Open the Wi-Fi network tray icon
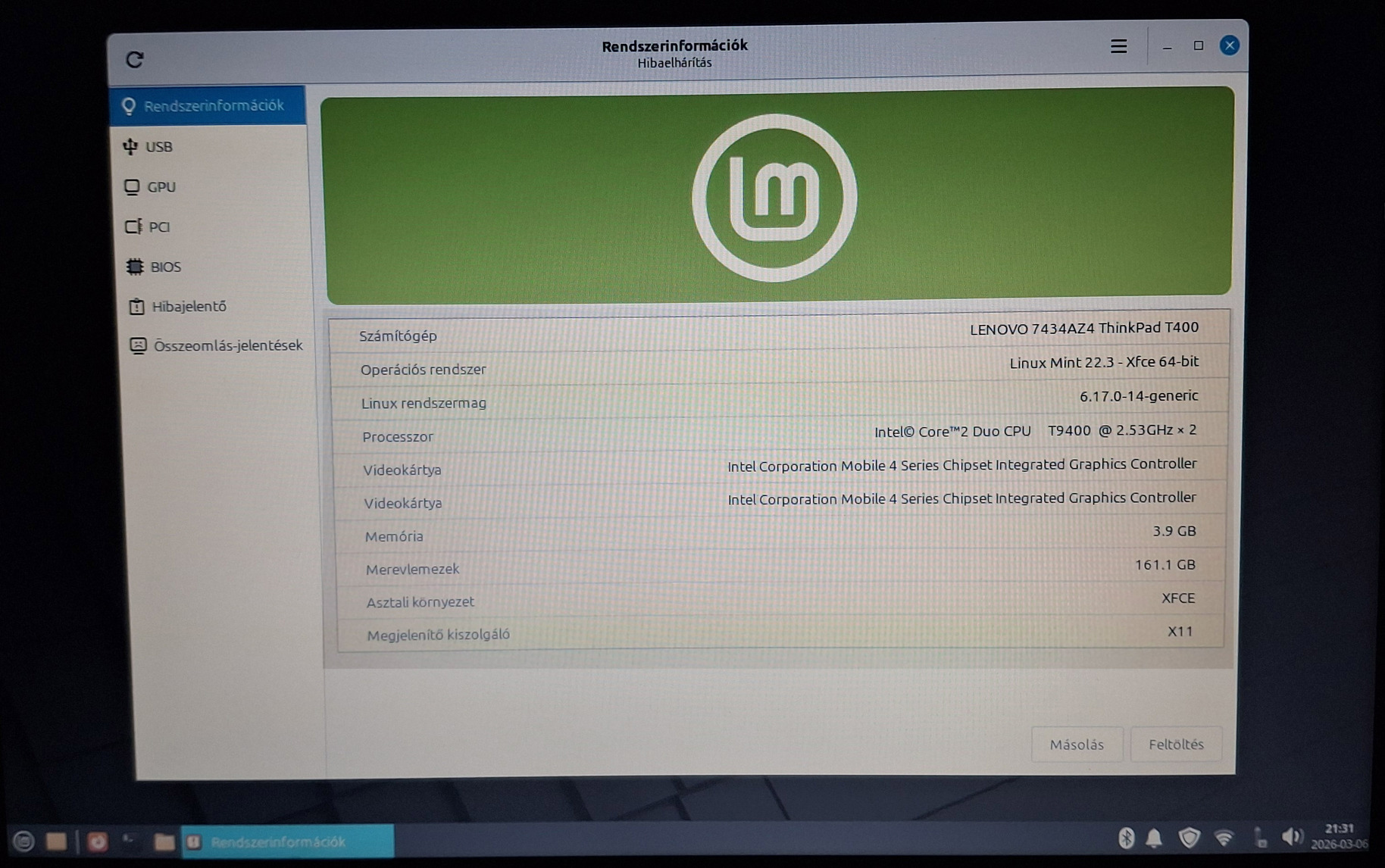The height and width of the screenshot is (868, 1385). [1224, 837]
